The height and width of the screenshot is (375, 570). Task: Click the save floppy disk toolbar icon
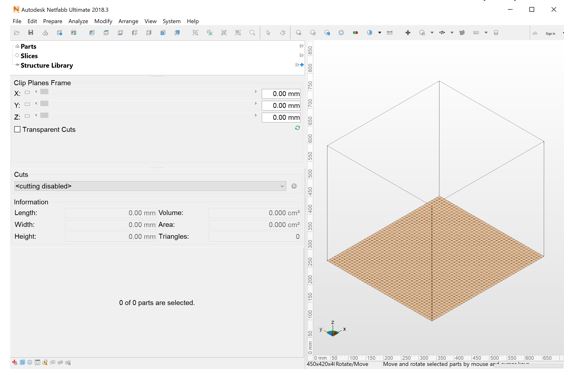(31, 33)
